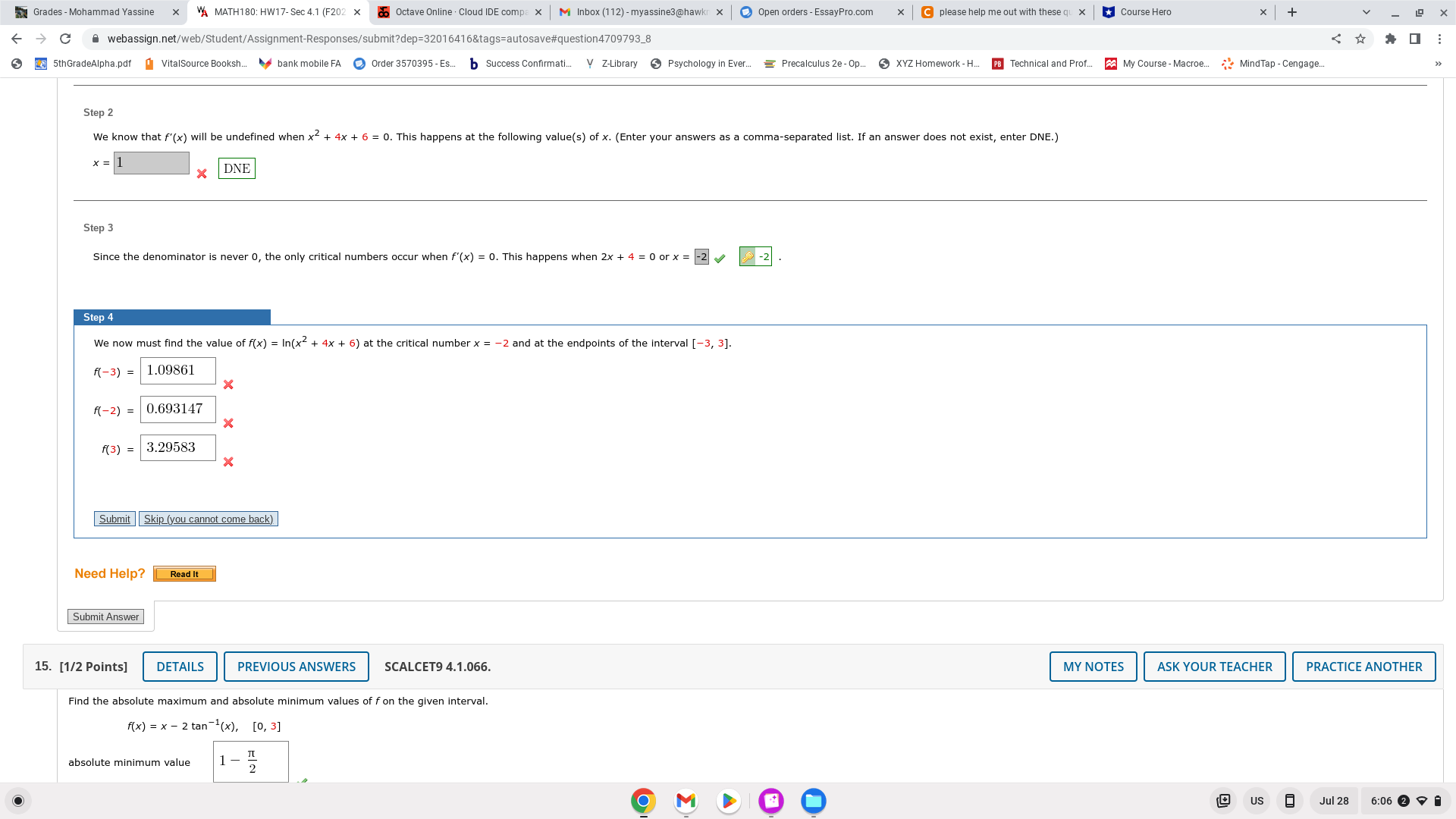Viewport: 1456px width, 819px height.
Task: Click the f(−3) answer field
Action: click(177, 371)
